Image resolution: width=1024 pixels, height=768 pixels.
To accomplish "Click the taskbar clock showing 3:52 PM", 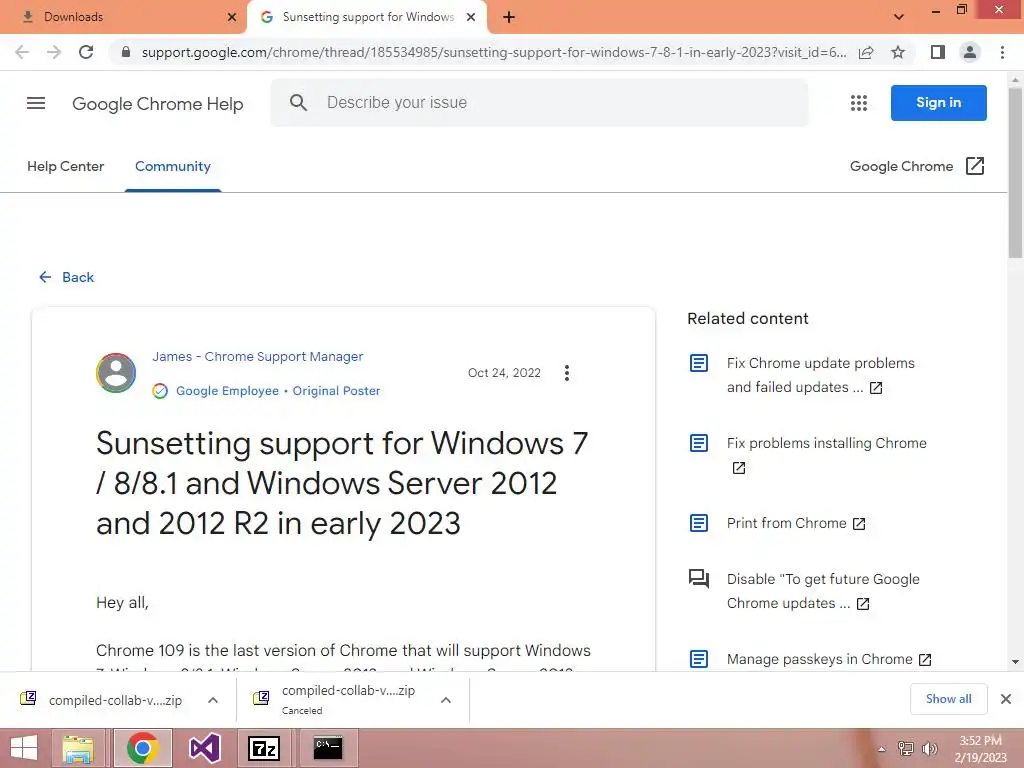I will click(980, 749).
